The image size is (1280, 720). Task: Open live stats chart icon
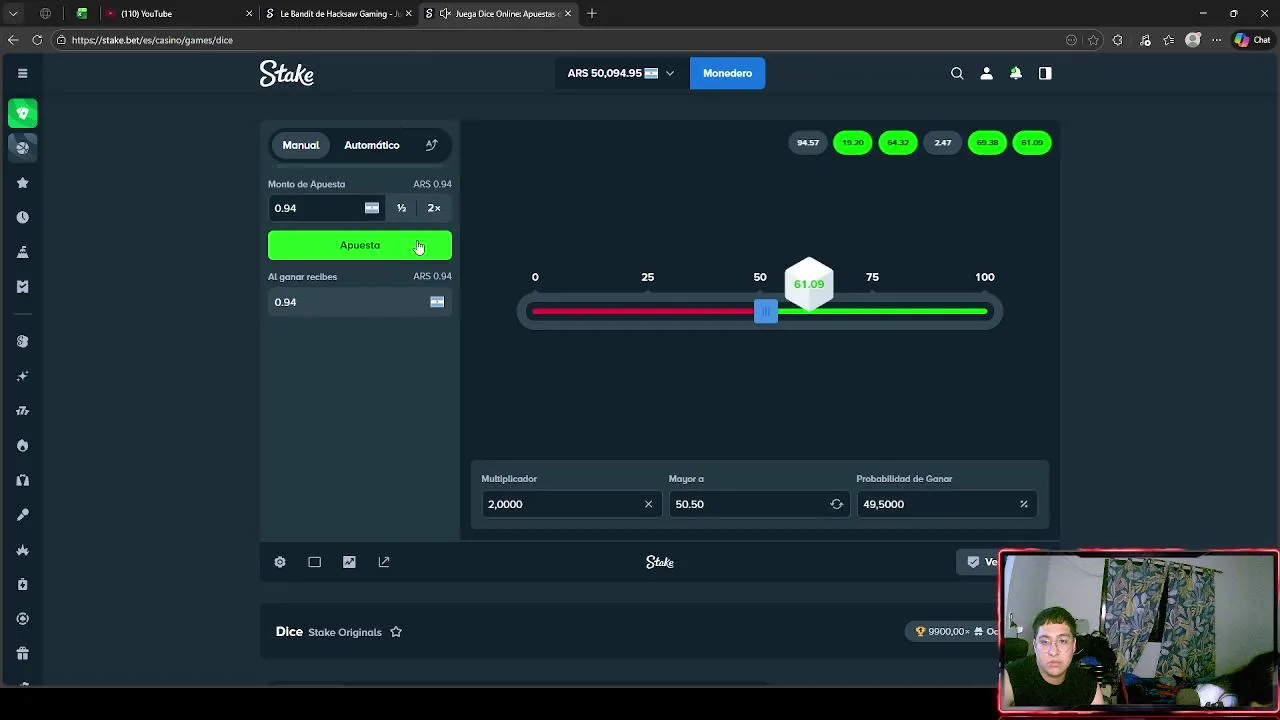coord(349,562)
